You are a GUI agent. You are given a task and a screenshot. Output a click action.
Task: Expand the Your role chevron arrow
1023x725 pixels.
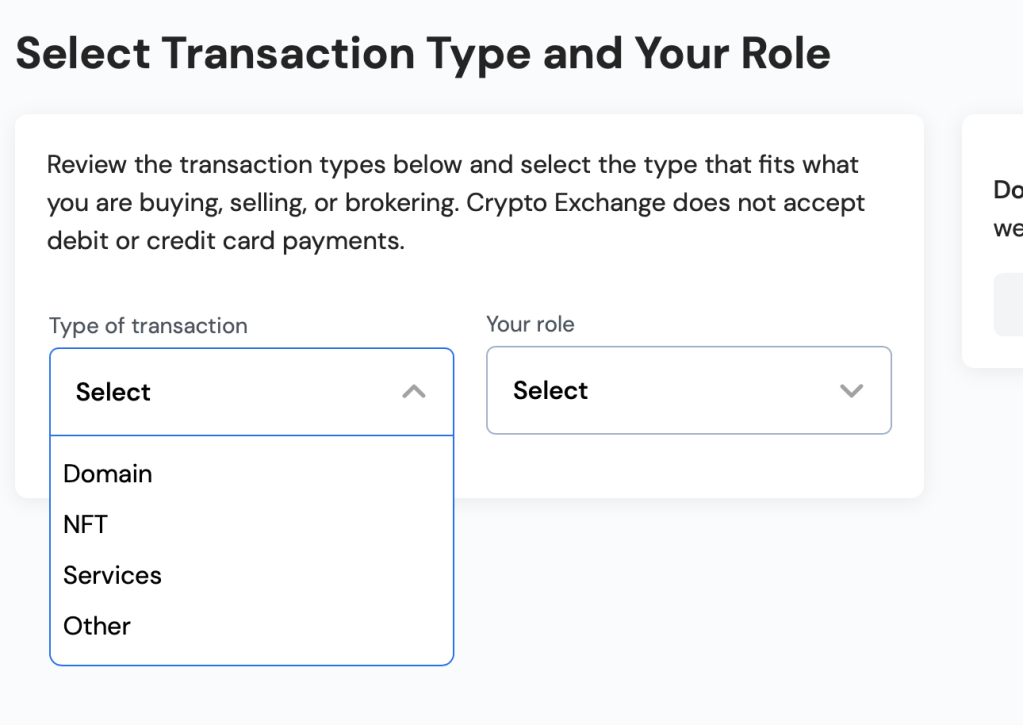tap(851, 390)
